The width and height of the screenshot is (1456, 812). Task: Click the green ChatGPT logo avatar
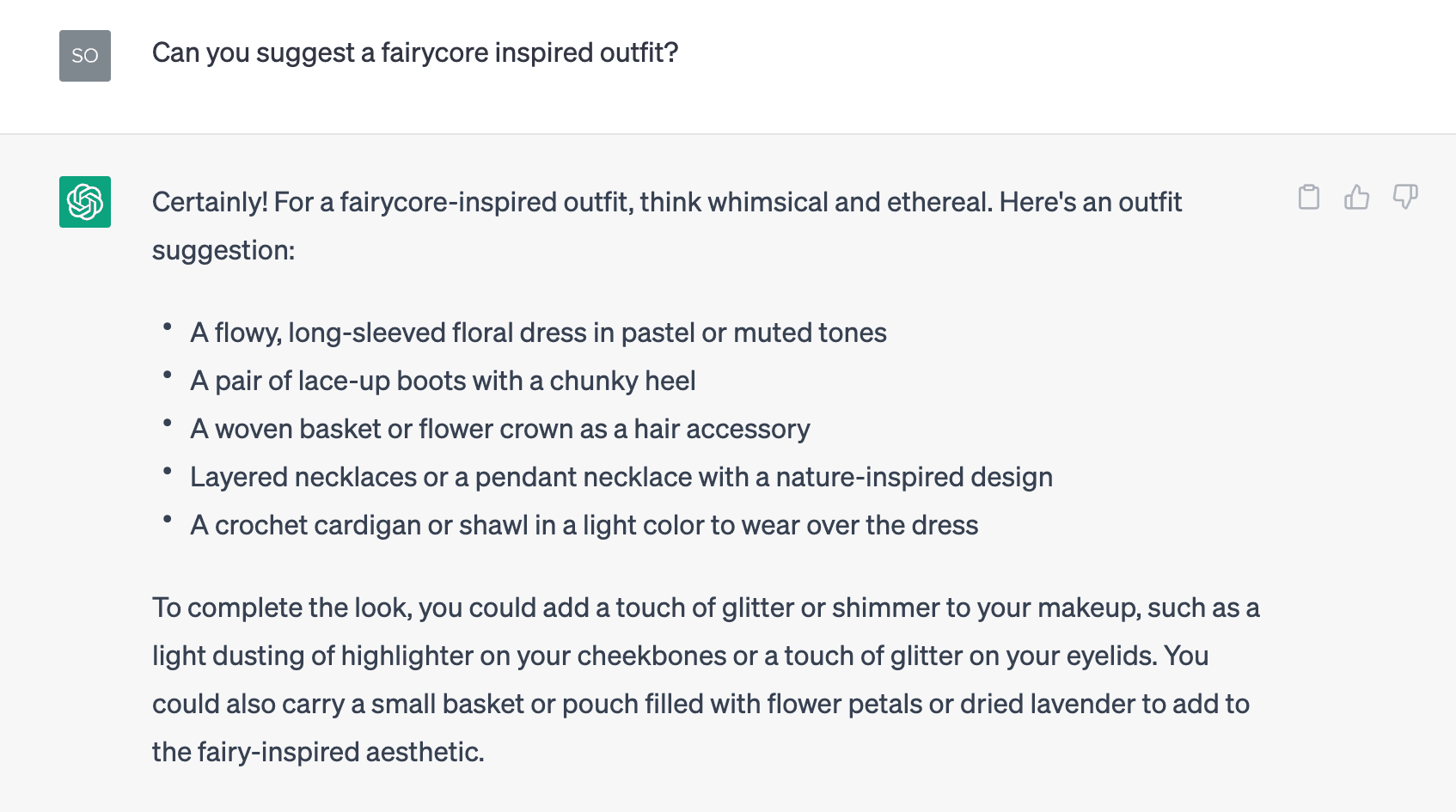coord(85,202)
